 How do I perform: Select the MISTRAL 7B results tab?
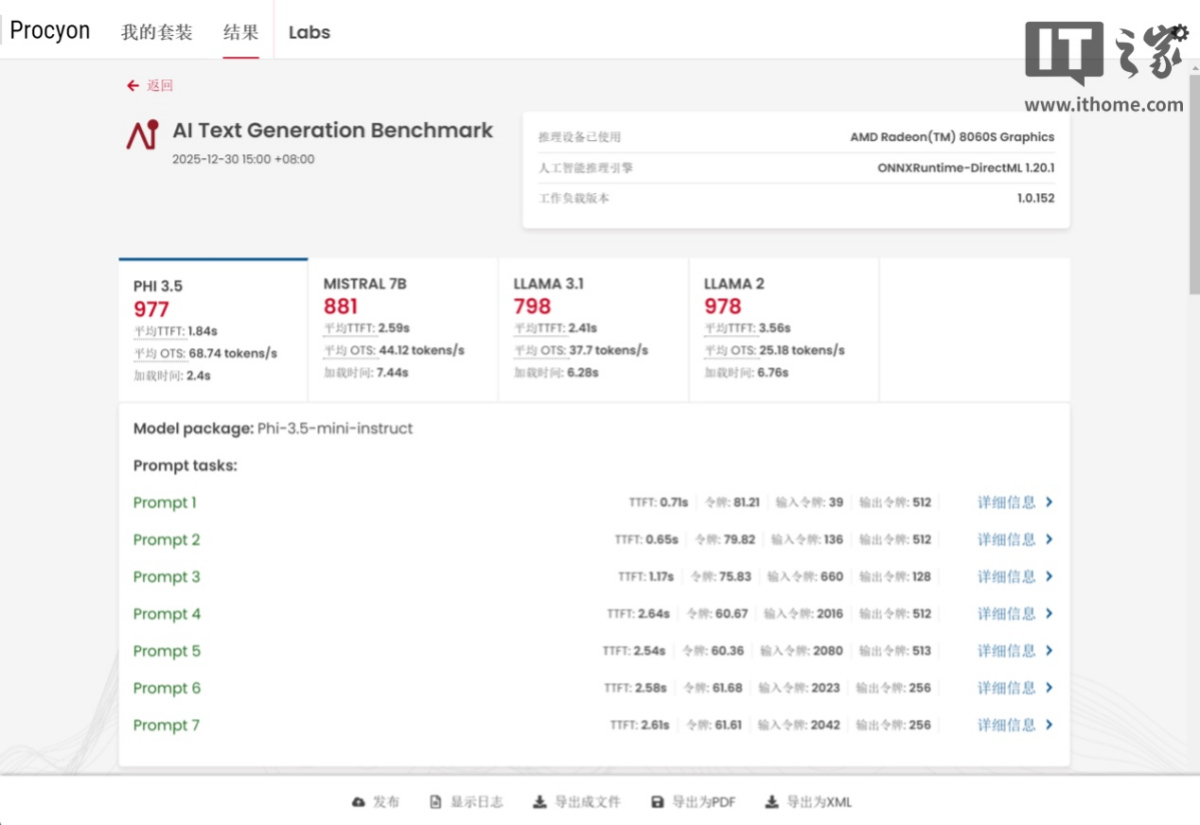pos(403,330)
